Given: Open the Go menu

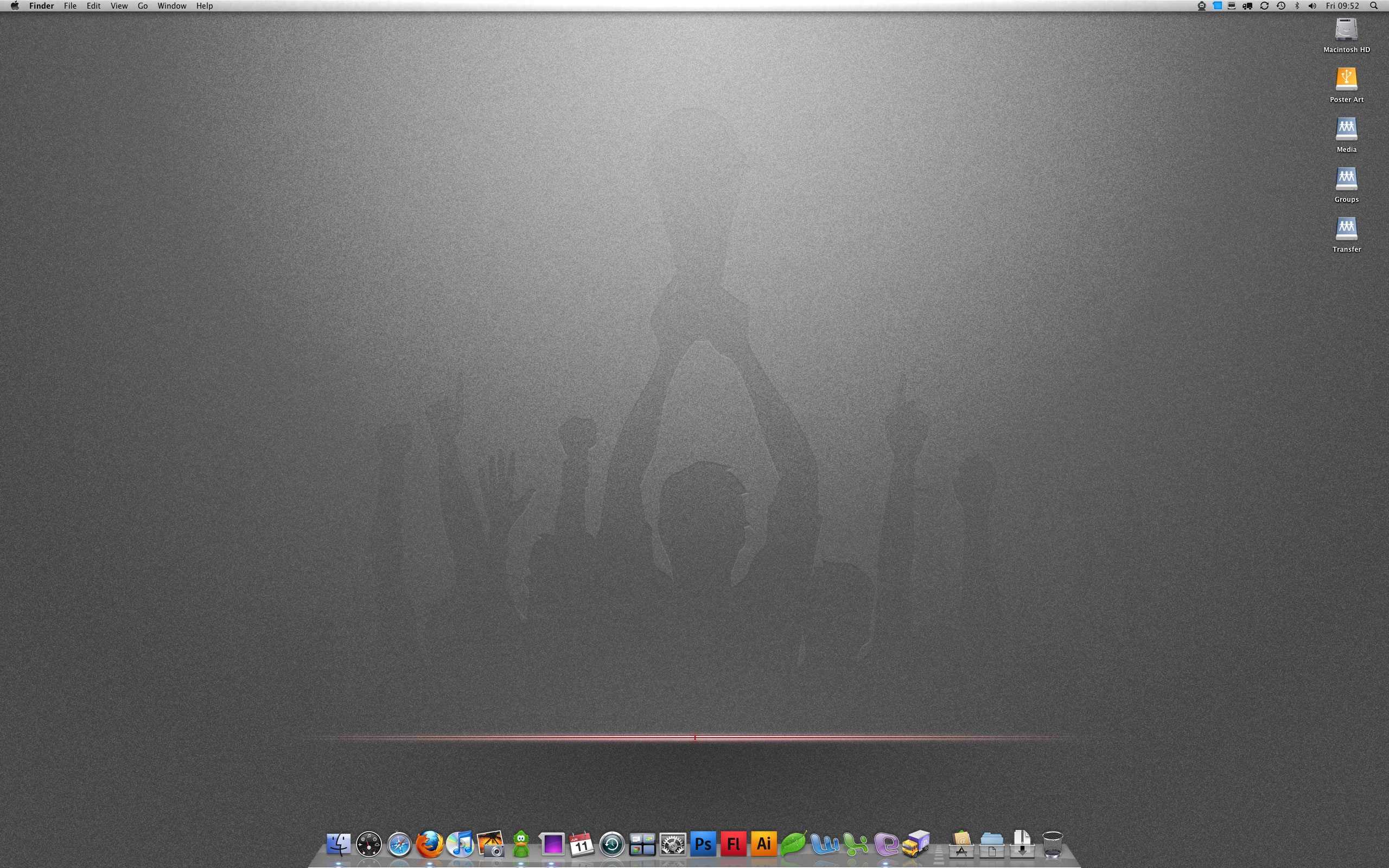Looking at the screenshot, I should [142, 6].
